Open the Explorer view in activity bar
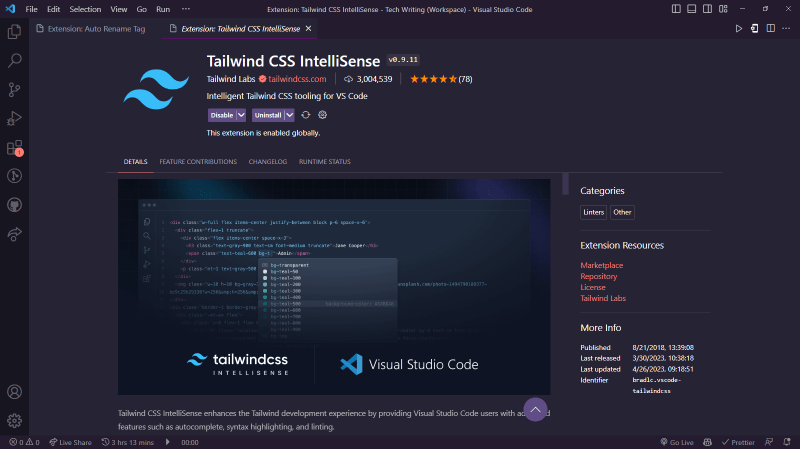This screenshot has height=449, width=800. coord(14,32)
